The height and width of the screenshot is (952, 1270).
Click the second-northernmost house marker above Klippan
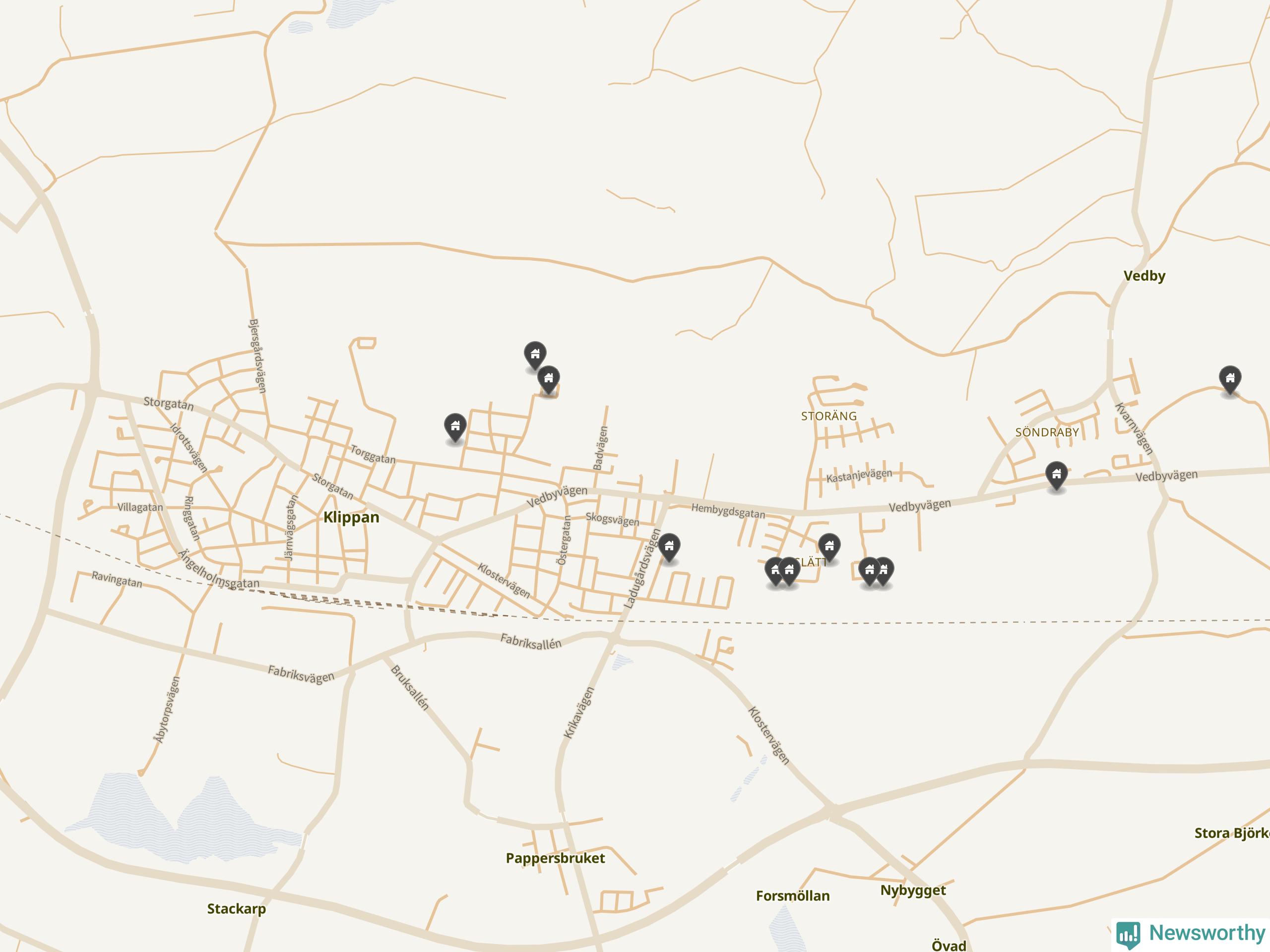tap(548, 379)
